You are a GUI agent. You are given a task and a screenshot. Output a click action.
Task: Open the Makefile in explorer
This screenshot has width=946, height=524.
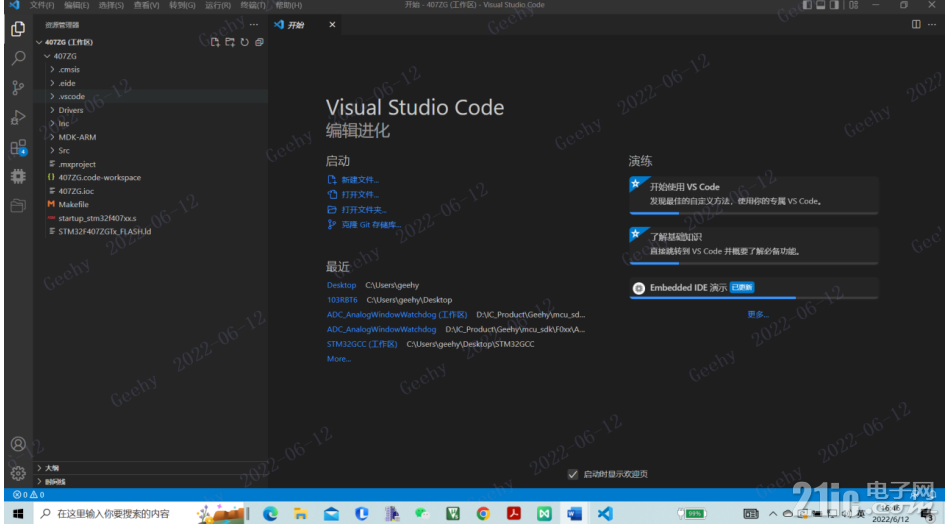pyautogui.click(x=151, y=204)
